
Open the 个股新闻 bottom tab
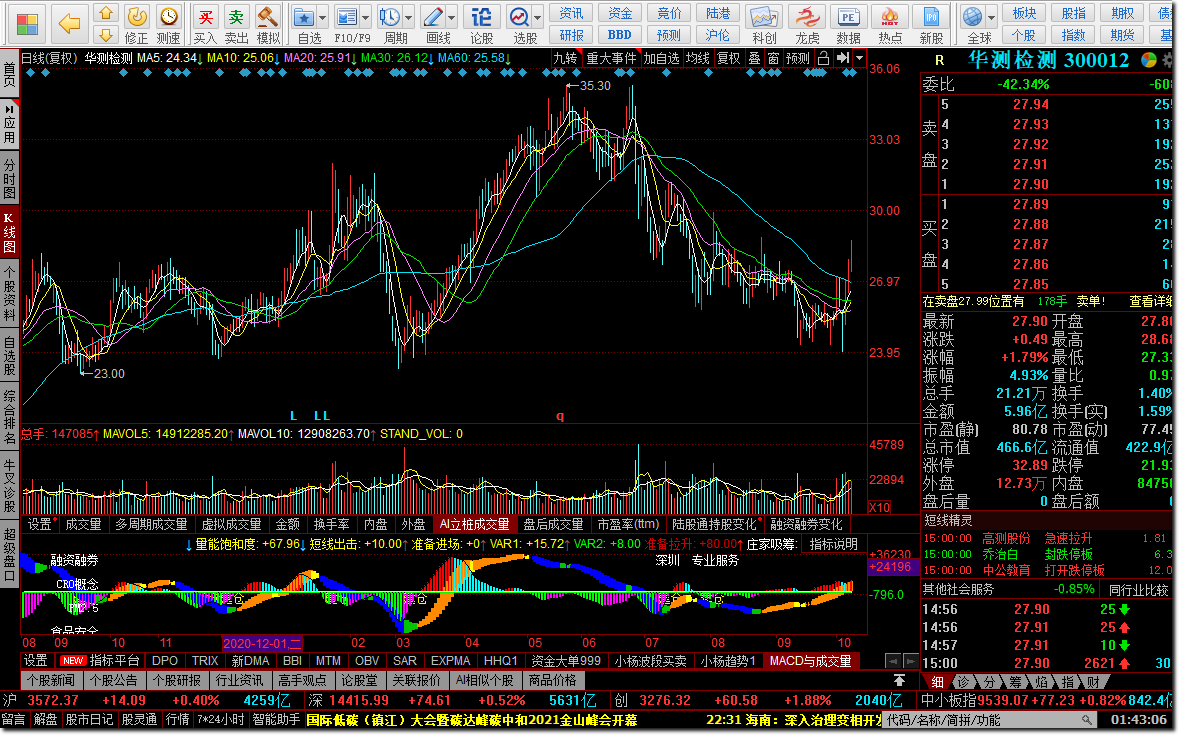[50, 680]
